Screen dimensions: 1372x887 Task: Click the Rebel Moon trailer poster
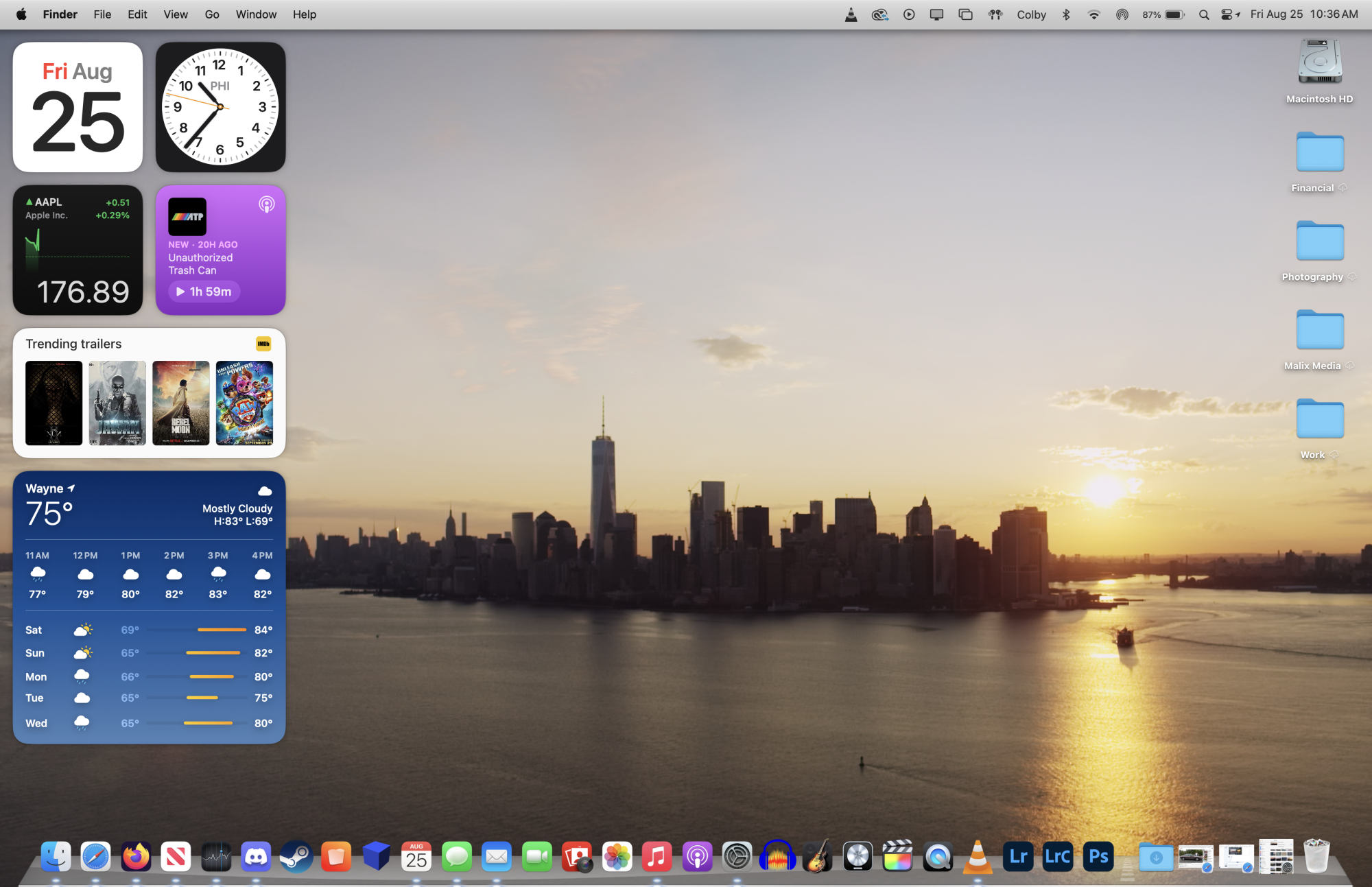coord(180,403)
